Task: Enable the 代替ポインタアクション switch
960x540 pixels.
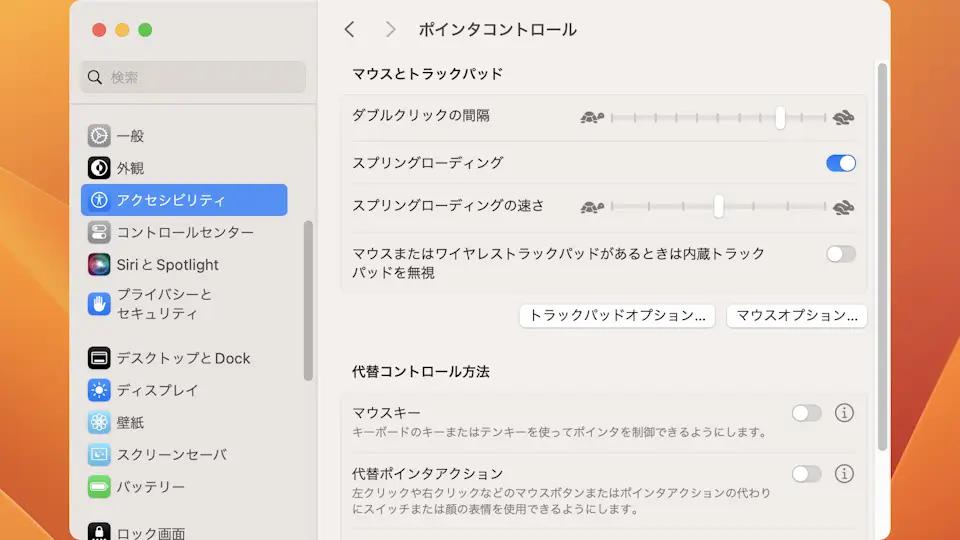Action: tap(806, 474)
